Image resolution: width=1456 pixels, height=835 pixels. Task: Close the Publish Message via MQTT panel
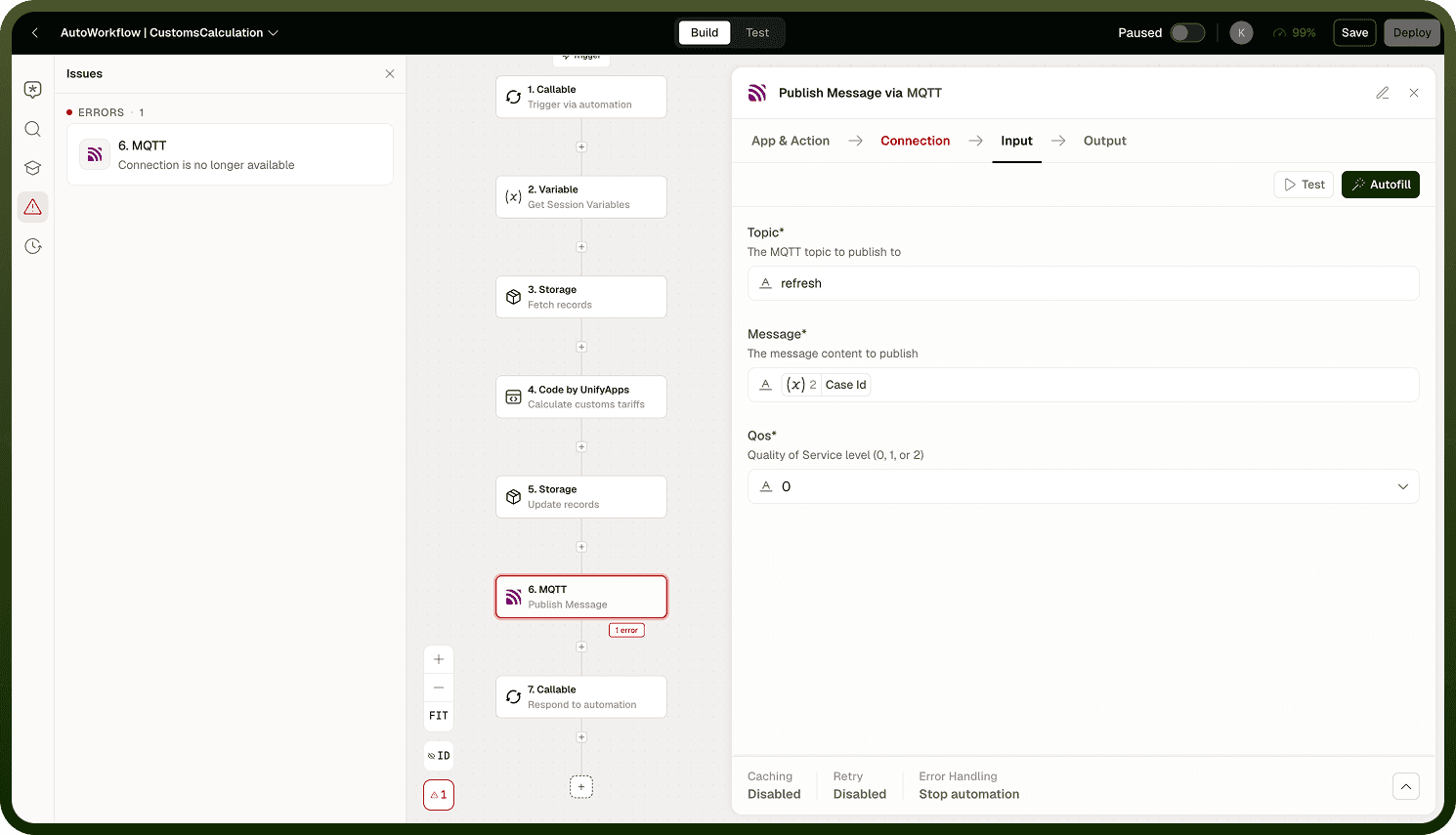coord(1414,93)
